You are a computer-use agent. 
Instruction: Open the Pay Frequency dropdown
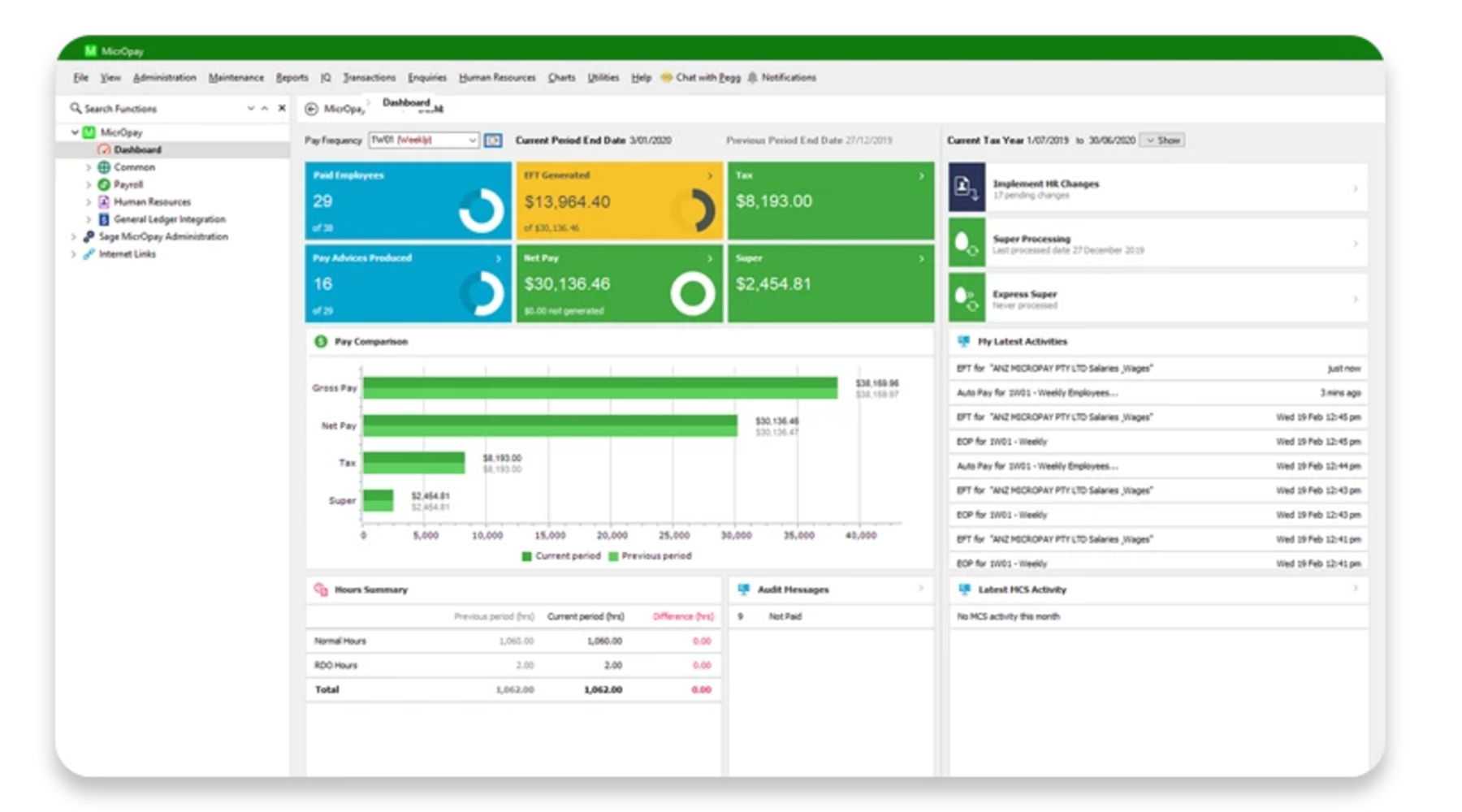[x=472, y=140]
